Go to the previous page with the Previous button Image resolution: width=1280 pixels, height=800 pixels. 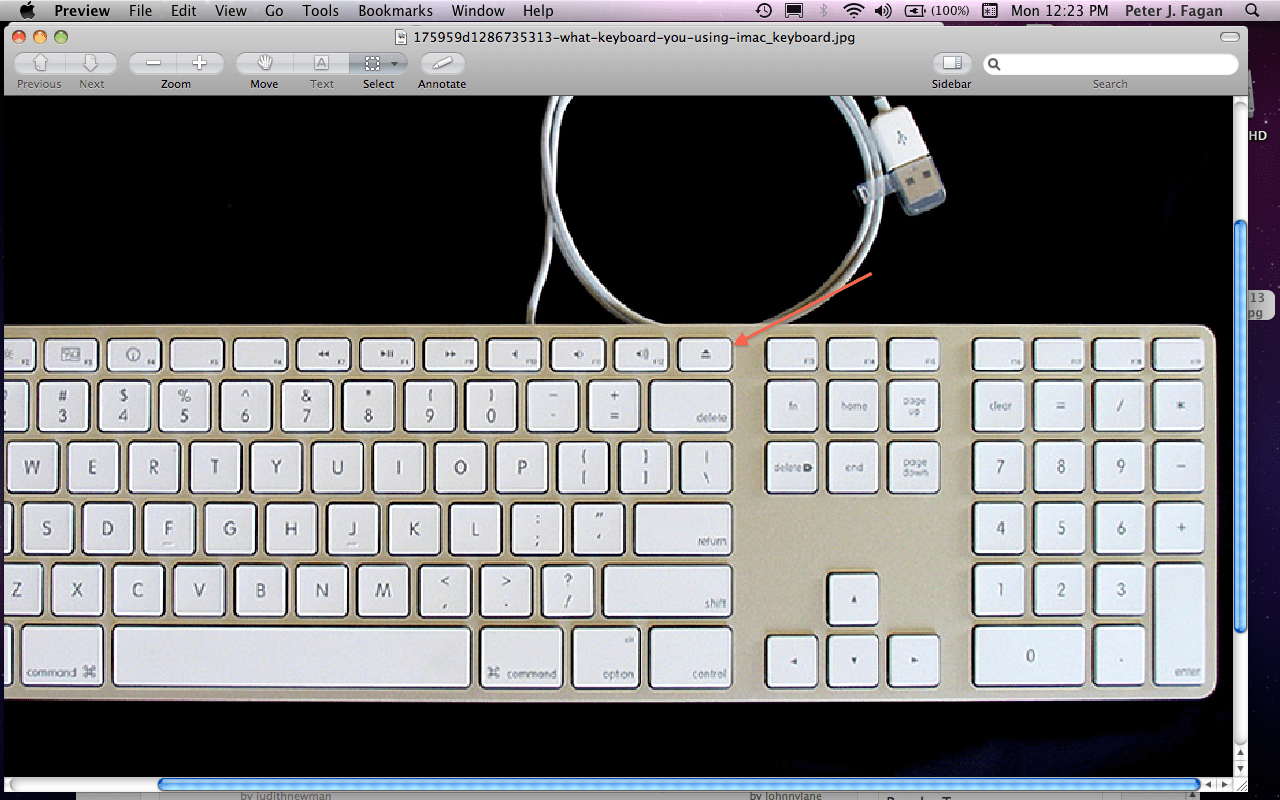click(x=38, y=63)
